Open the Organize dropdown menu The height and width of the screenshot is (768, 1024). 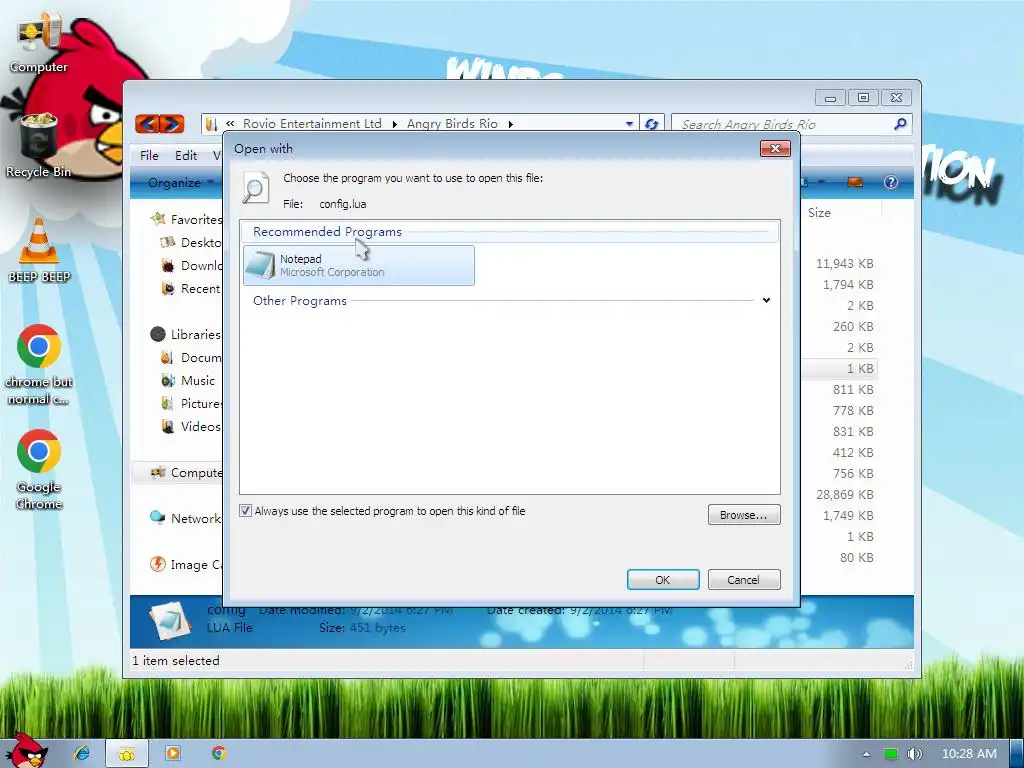pos(179,182)
